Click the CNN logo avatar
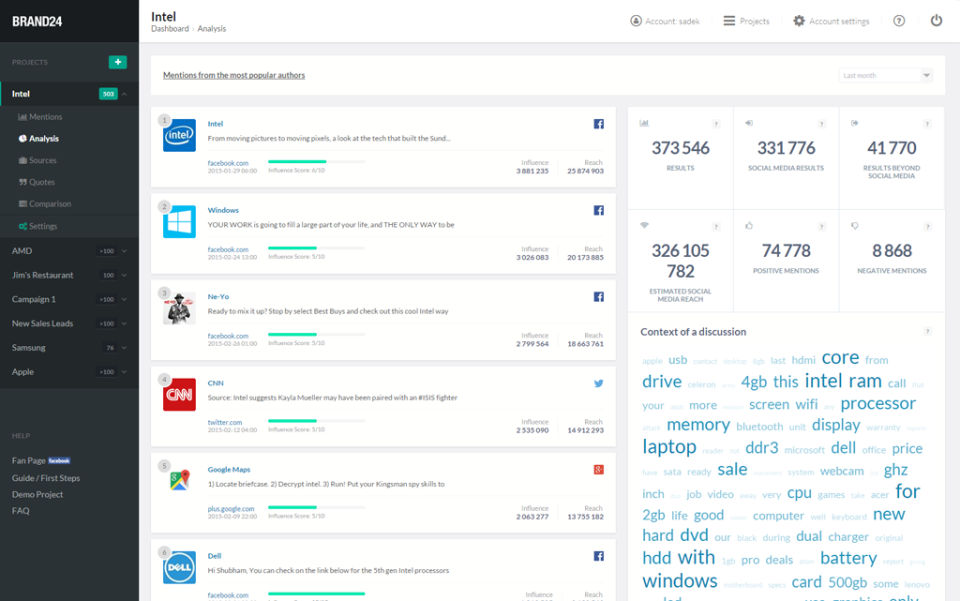This screenshot has height=601, width=960. point(179,394)
